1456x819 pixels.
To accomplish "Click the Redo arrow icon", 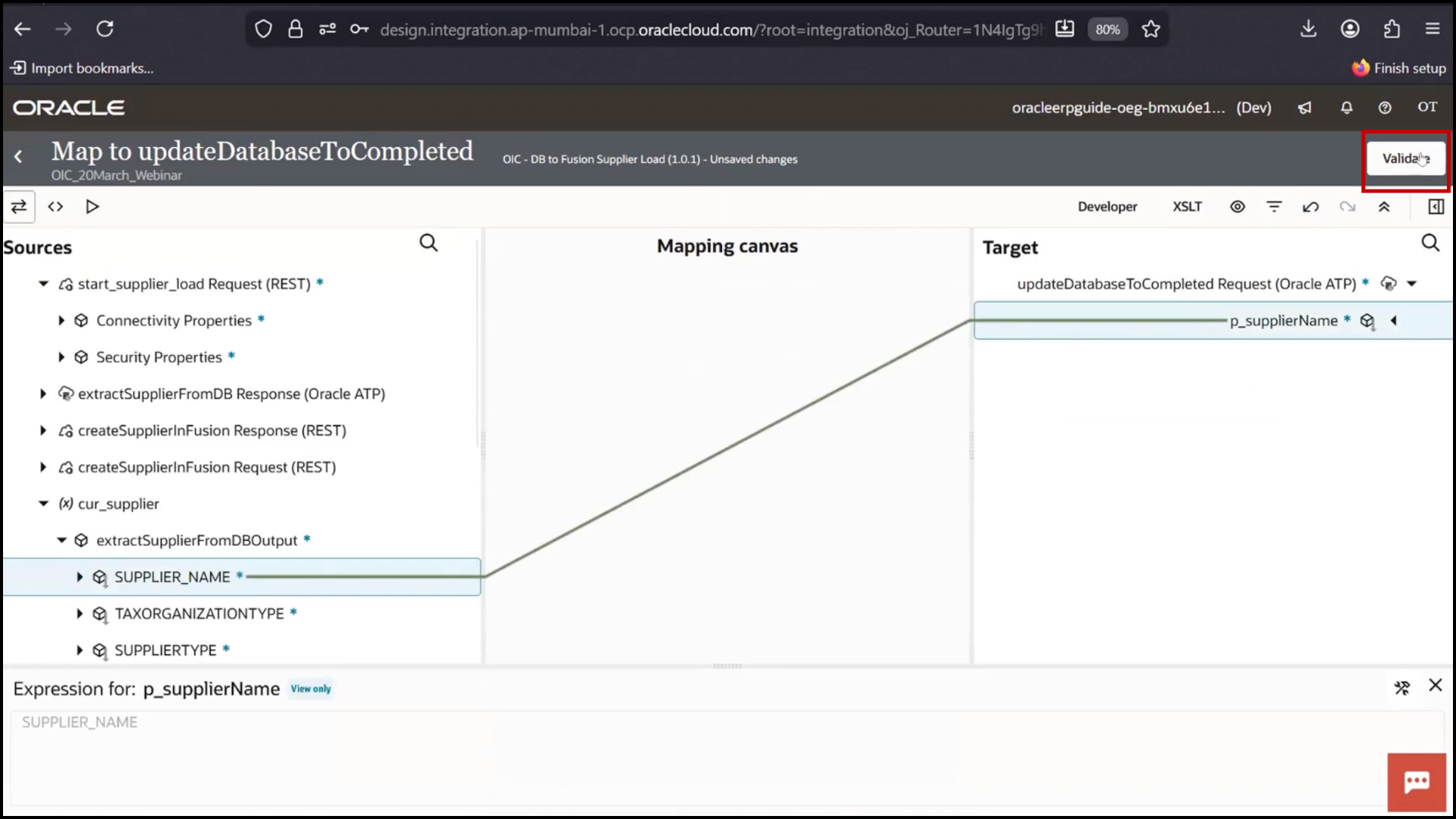I will 1347,206.
